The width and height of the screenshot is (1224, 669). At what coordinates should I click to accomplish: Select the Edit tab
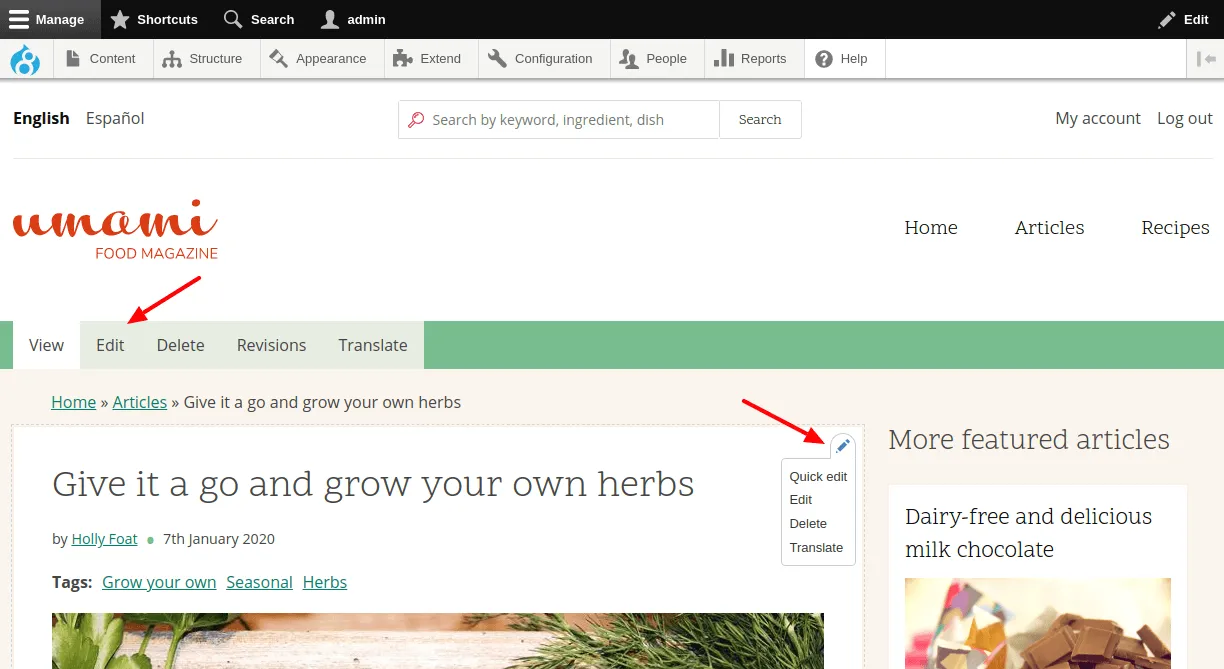click(x=110, y=345)
